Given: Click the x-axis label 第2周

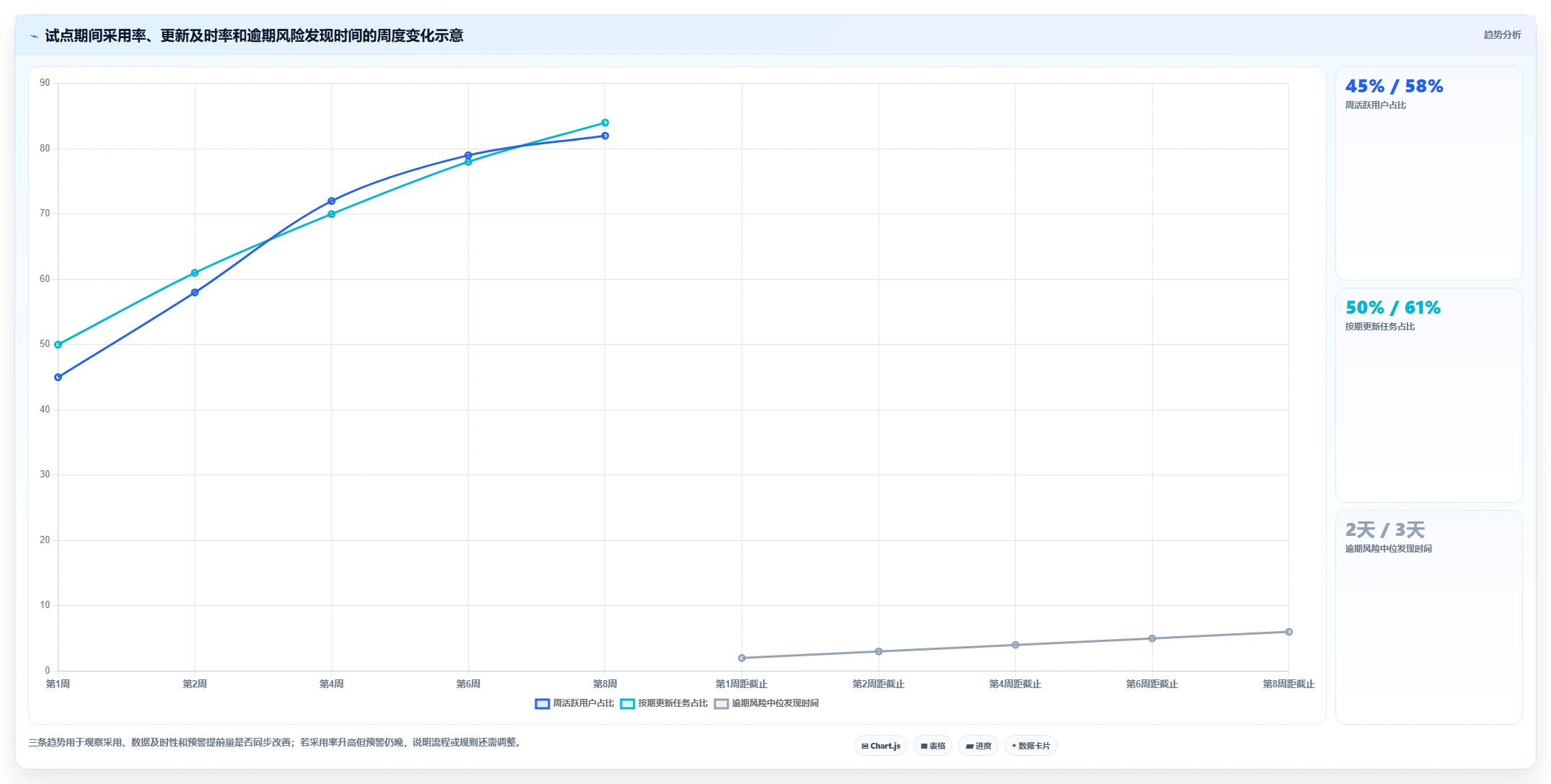Looking at the screenshot, I should [x=195, y=684].
